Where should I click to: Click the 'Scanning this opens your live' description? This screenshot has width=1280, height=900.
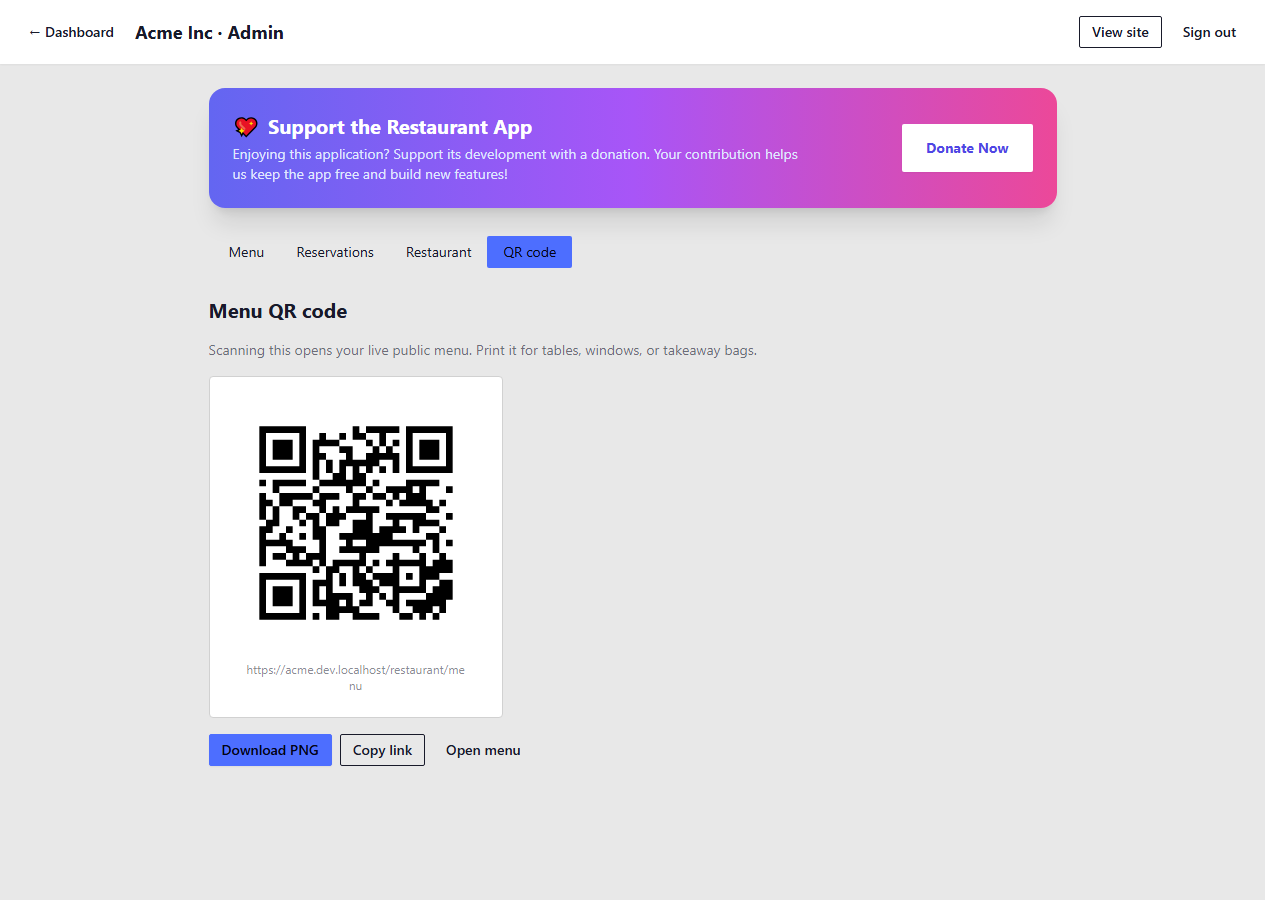click(x=483, y=351)
